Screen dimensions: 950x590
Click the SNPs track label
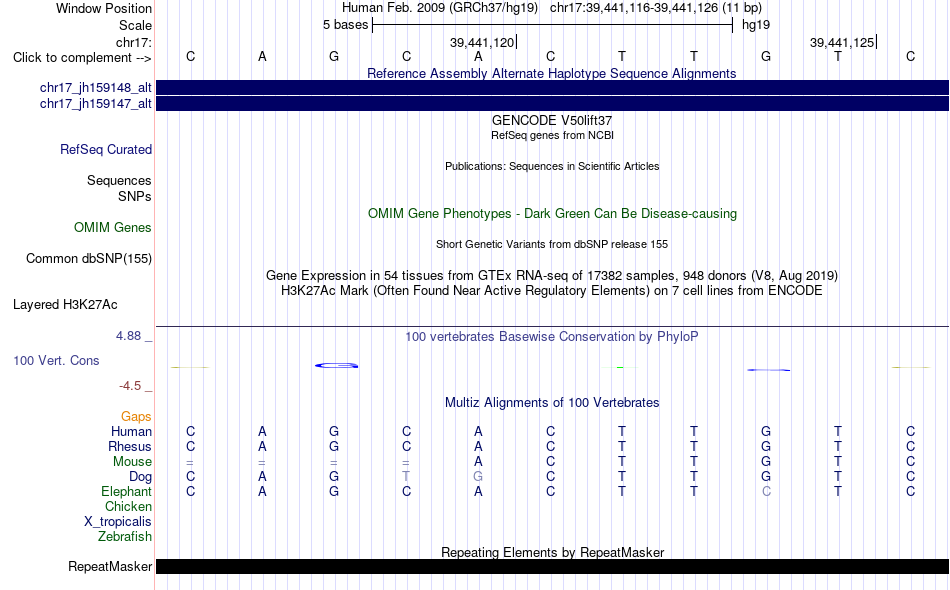(135, 196)
